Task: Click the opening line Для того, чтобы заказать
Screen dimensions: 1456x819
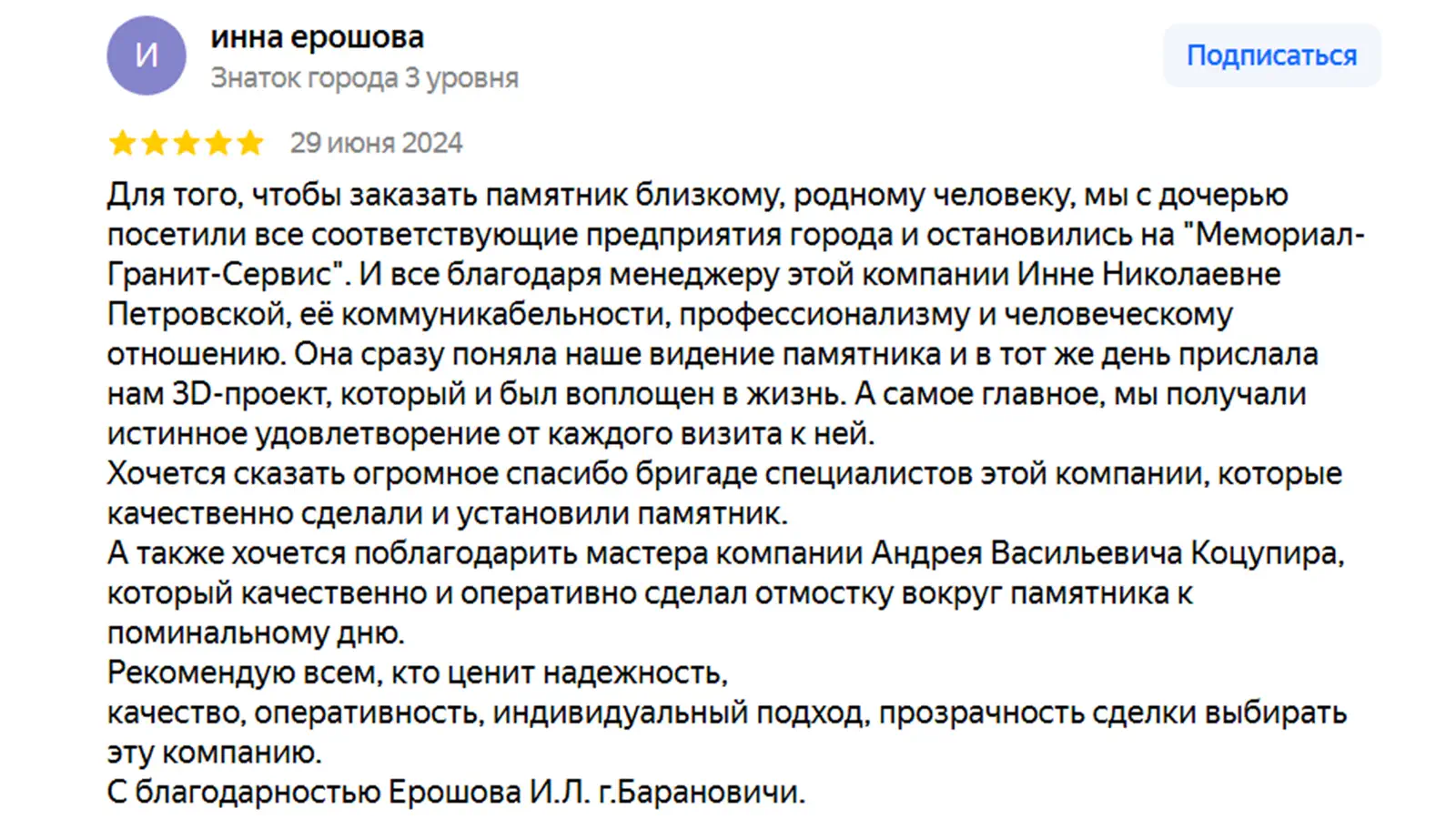Action: (x=292, y=195)
